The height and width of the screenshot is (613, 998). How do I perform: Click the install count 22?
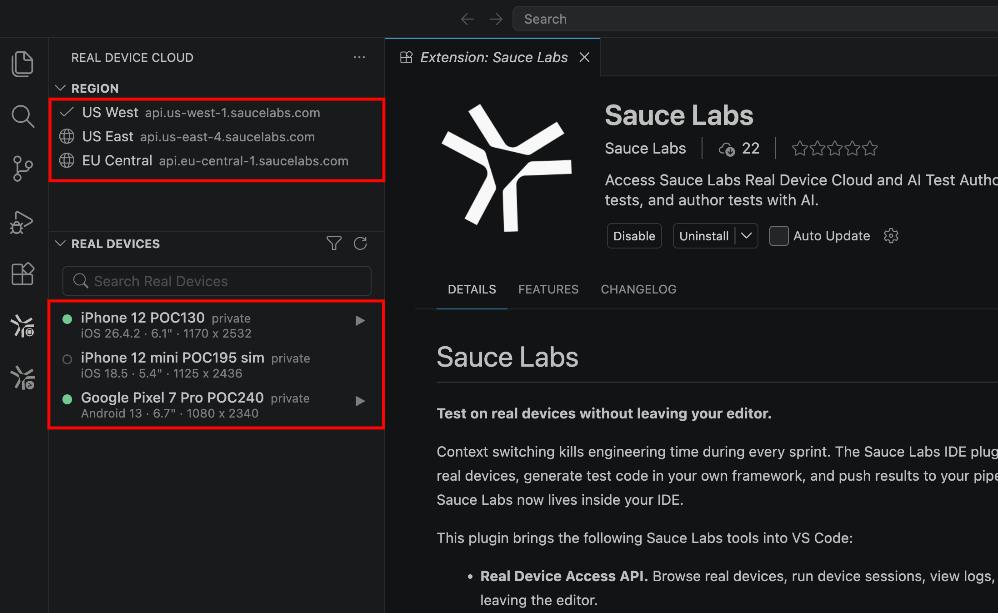point(750,148)
